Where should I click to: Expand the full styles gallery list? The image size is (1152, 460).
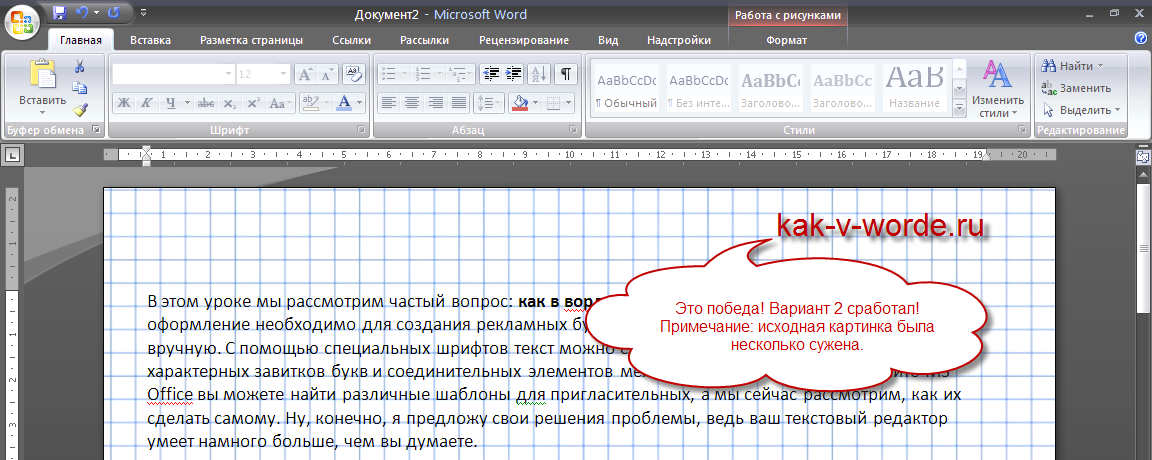tap(960, 109)
